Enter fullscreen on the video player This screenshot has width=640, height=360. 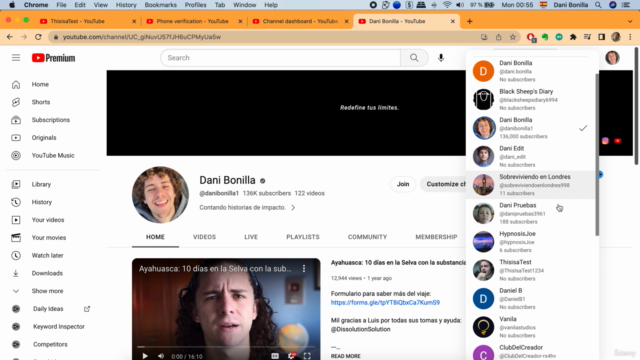point(307,356)
